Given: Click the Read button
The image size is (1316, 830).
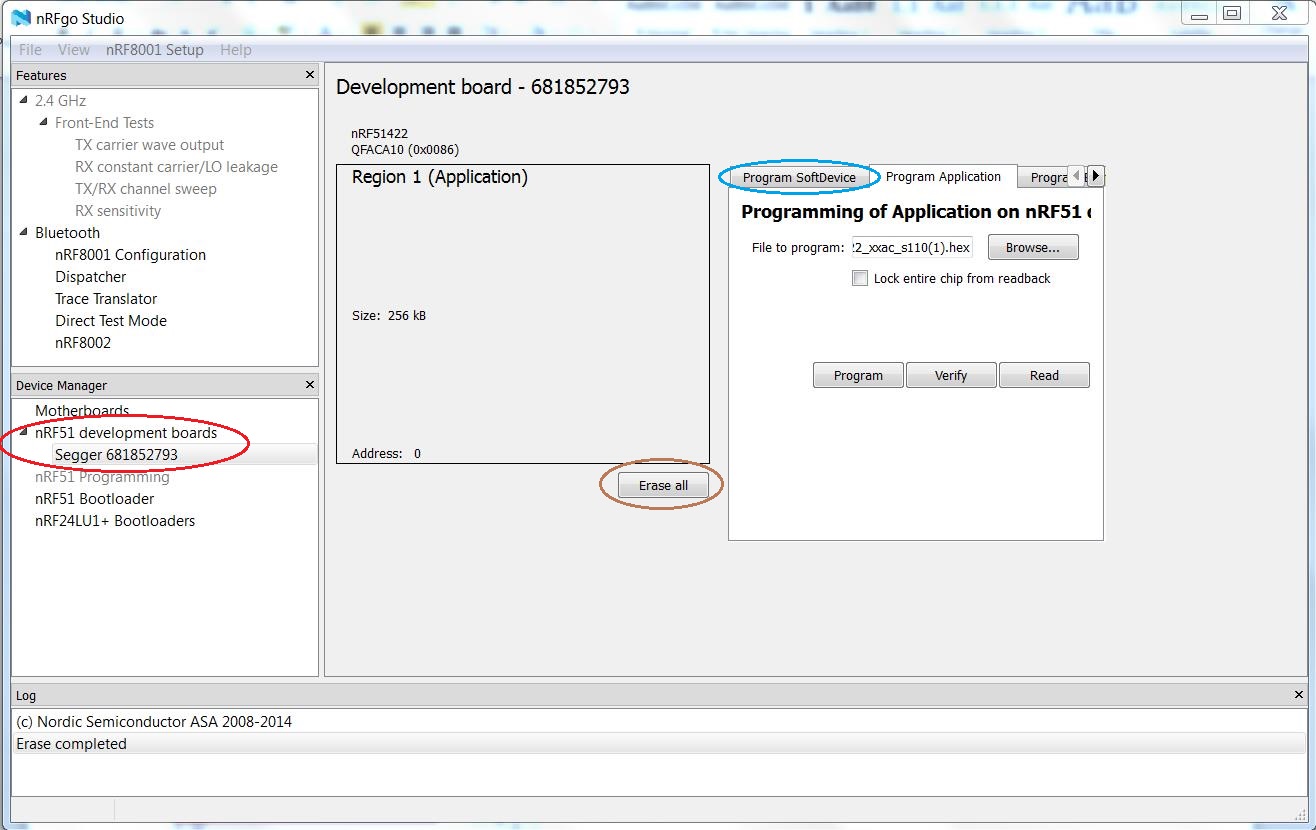Looking at the screenshot, I should tap(1044, 376).
